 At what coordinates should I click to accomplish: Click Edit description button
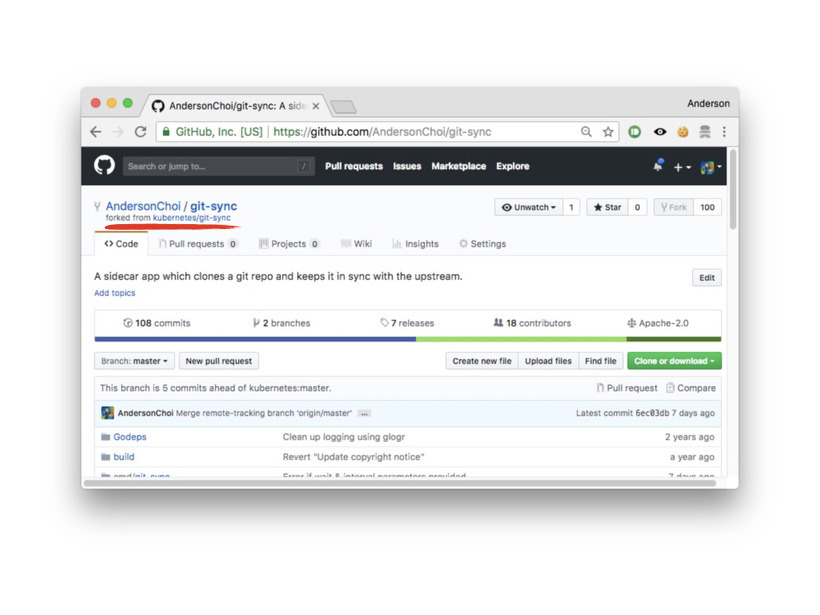pyautogui.click(x=707, y=278)
